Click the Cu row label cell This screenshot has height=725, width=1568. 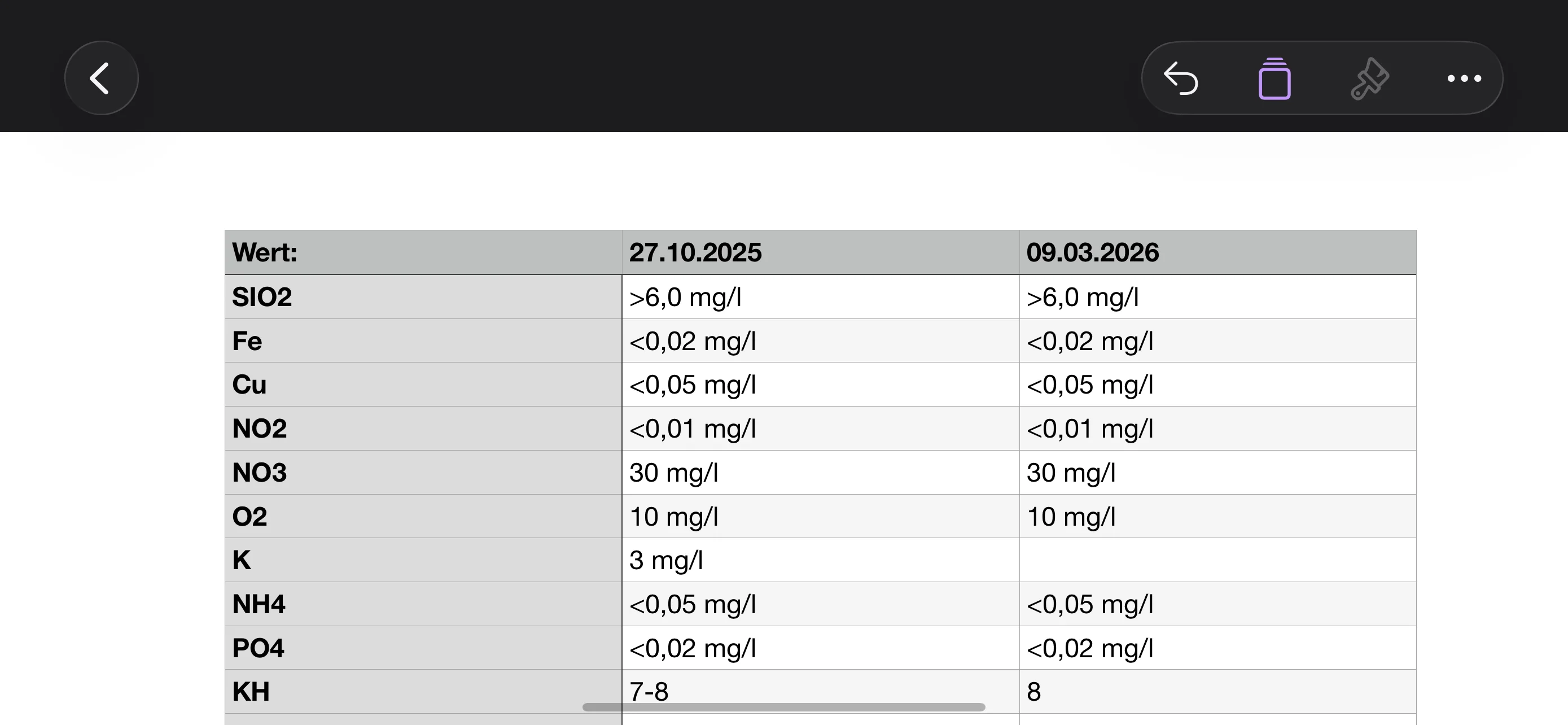423,385
